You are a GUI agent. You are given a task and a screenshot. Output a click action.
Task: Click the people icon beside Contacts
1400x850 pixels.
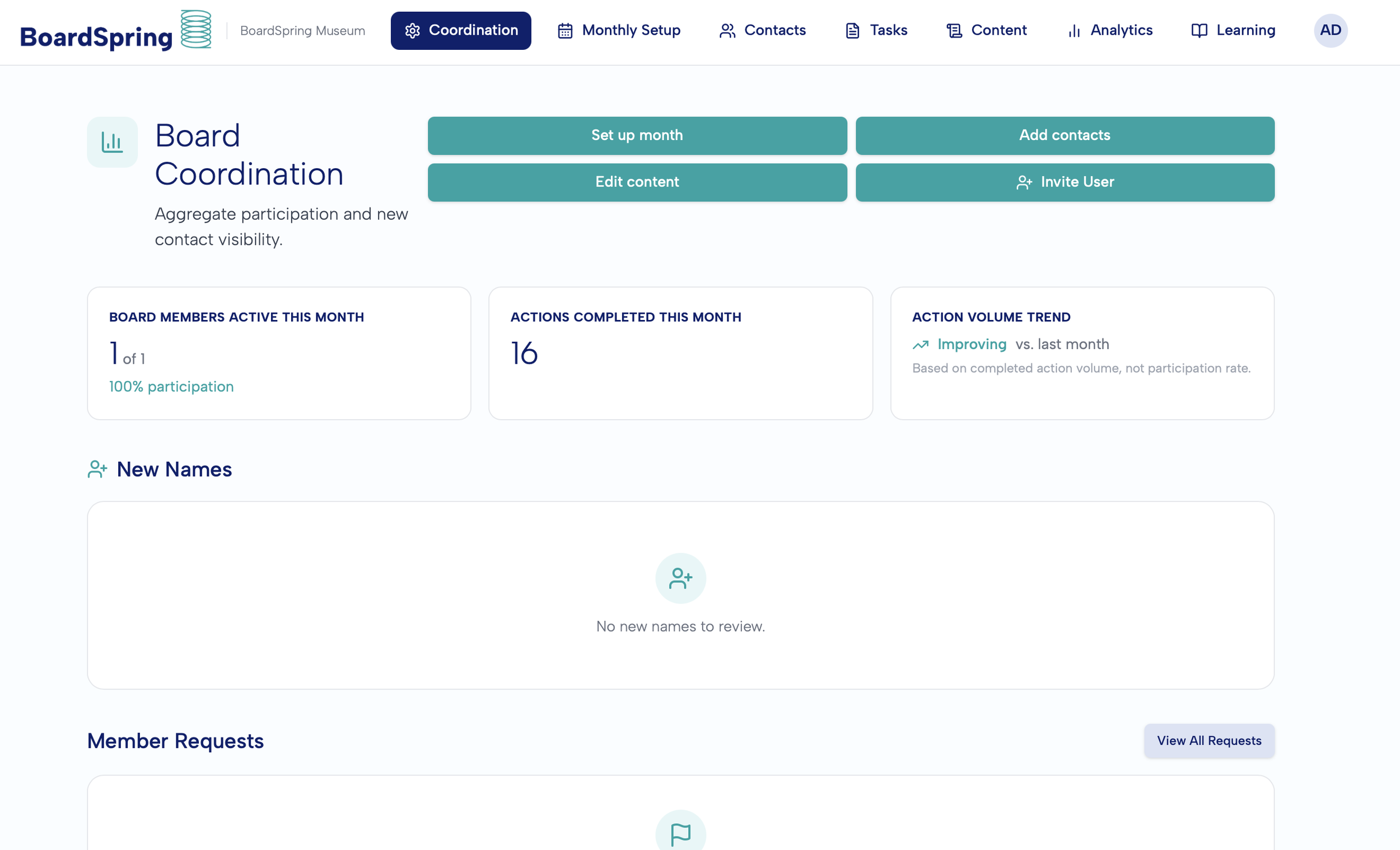tap(727, 31)
